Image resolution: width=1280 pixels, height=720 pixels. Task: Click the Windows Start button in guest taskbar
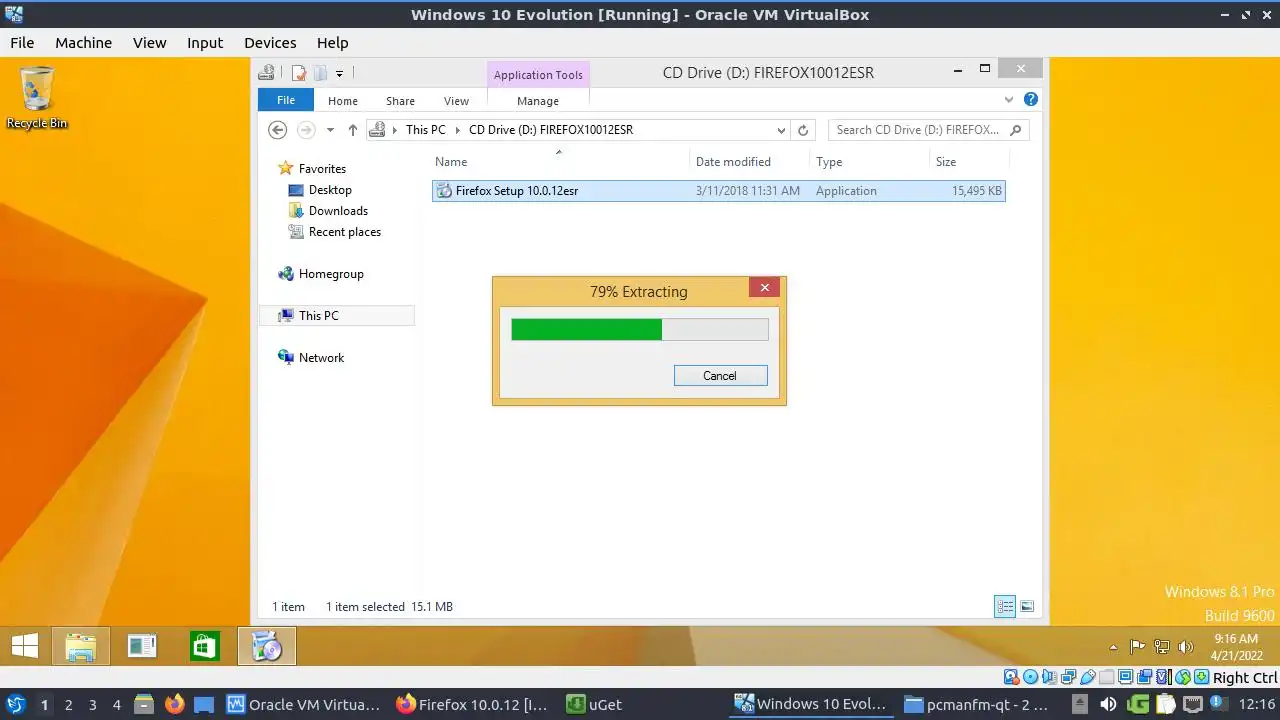click(x=25, y=646)
